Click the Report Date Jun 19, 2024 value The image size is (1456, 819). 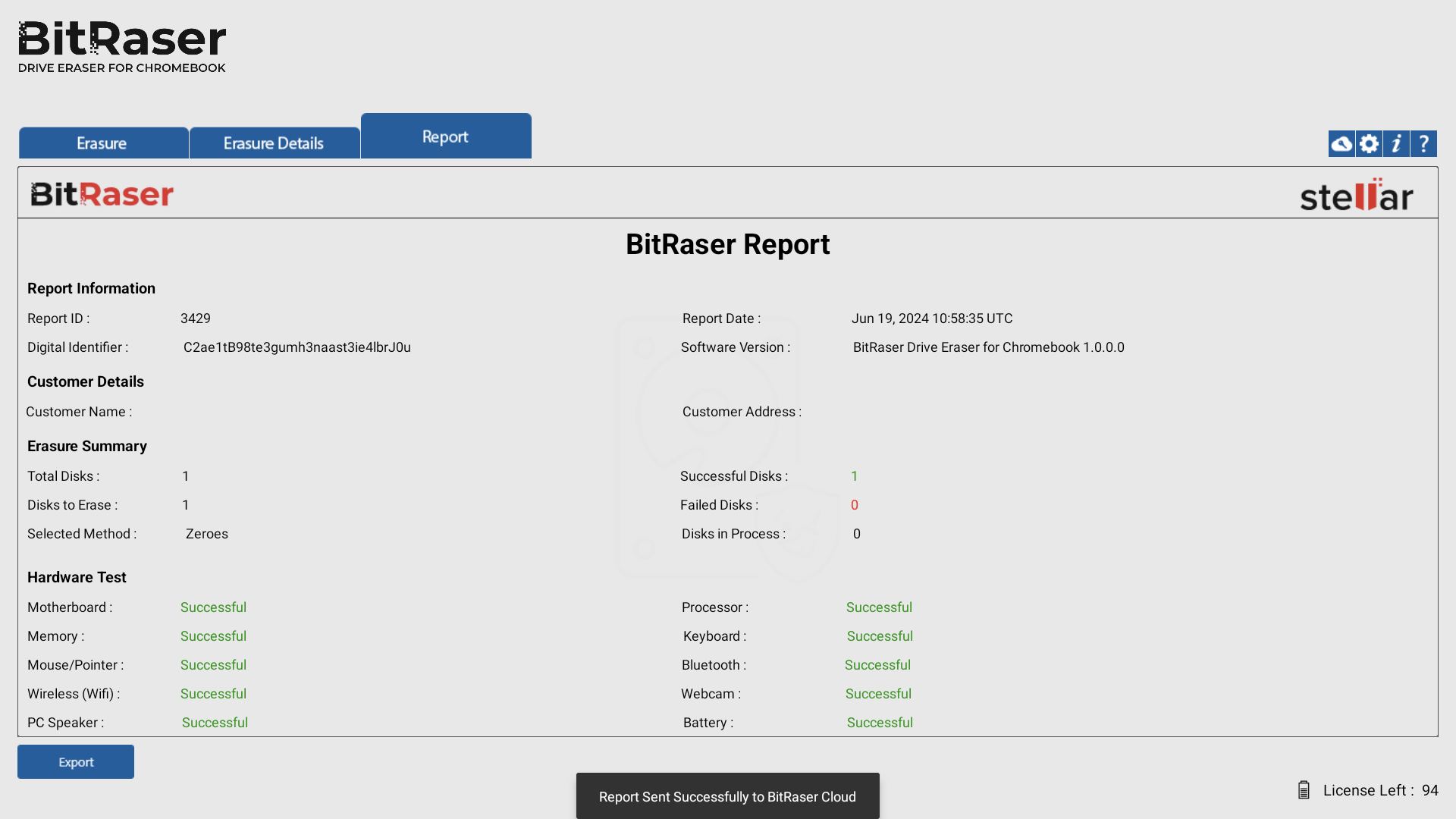pyautogui.click(x=932, y=318)
